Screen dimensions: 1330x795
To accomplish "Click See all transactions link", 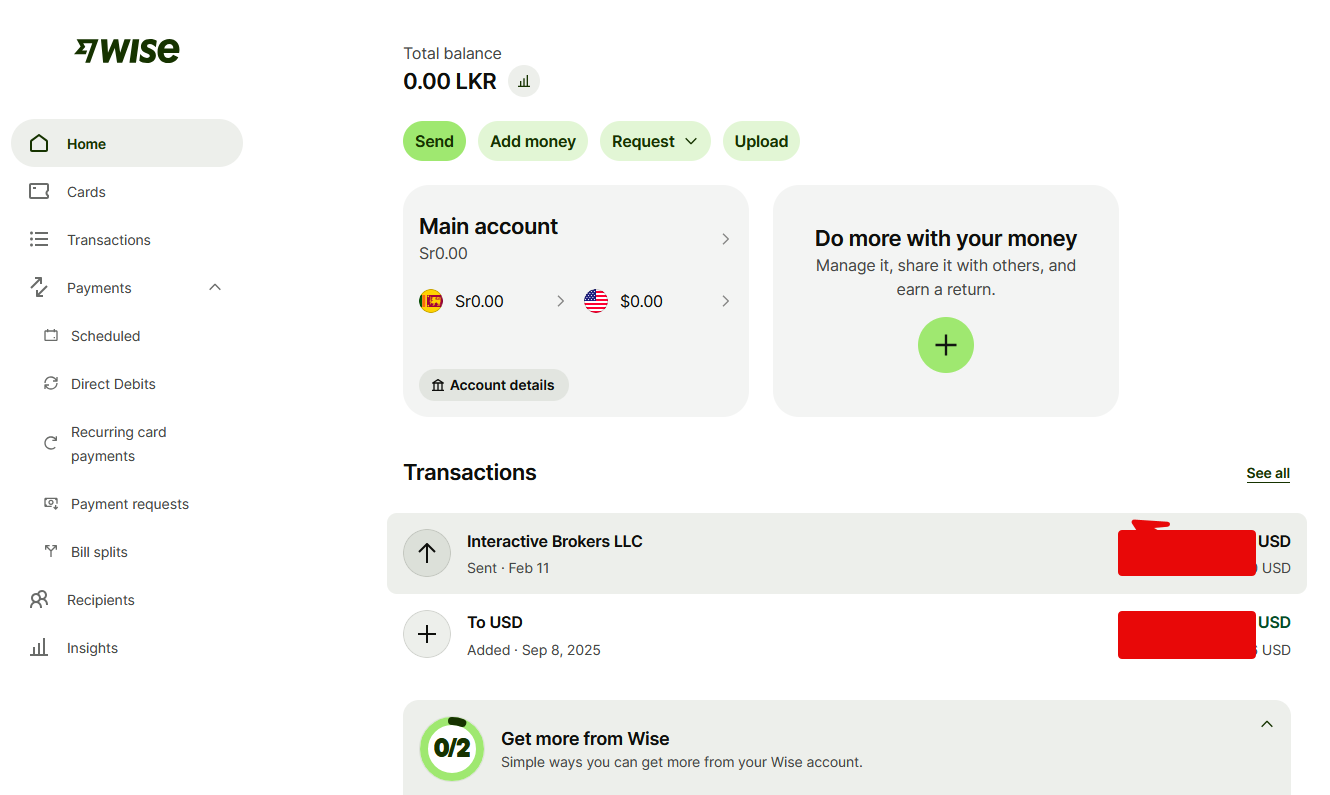I will tap(1268, 473).
